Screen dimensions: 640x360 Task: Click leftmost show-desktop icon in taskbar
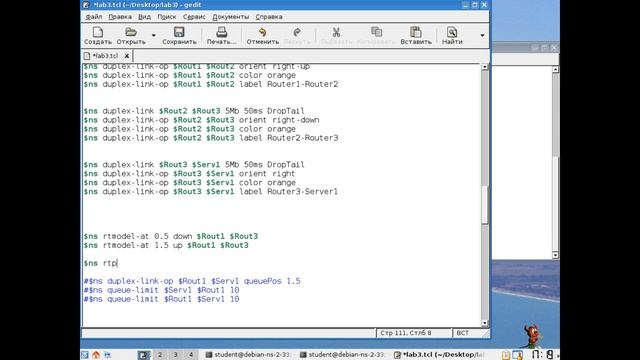85,355
